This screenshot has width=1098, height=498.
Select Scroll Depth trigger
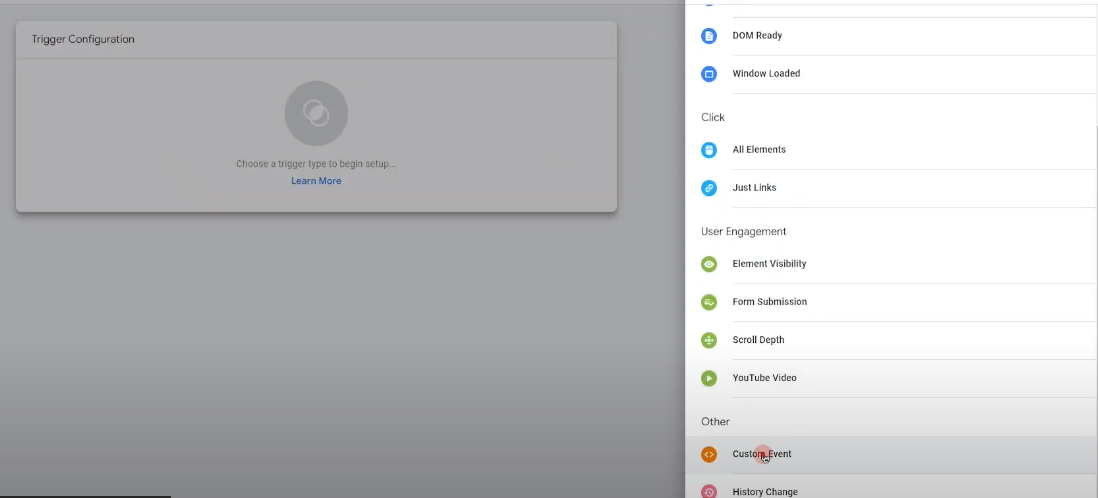pyautogui.click(x=891, y=340)
